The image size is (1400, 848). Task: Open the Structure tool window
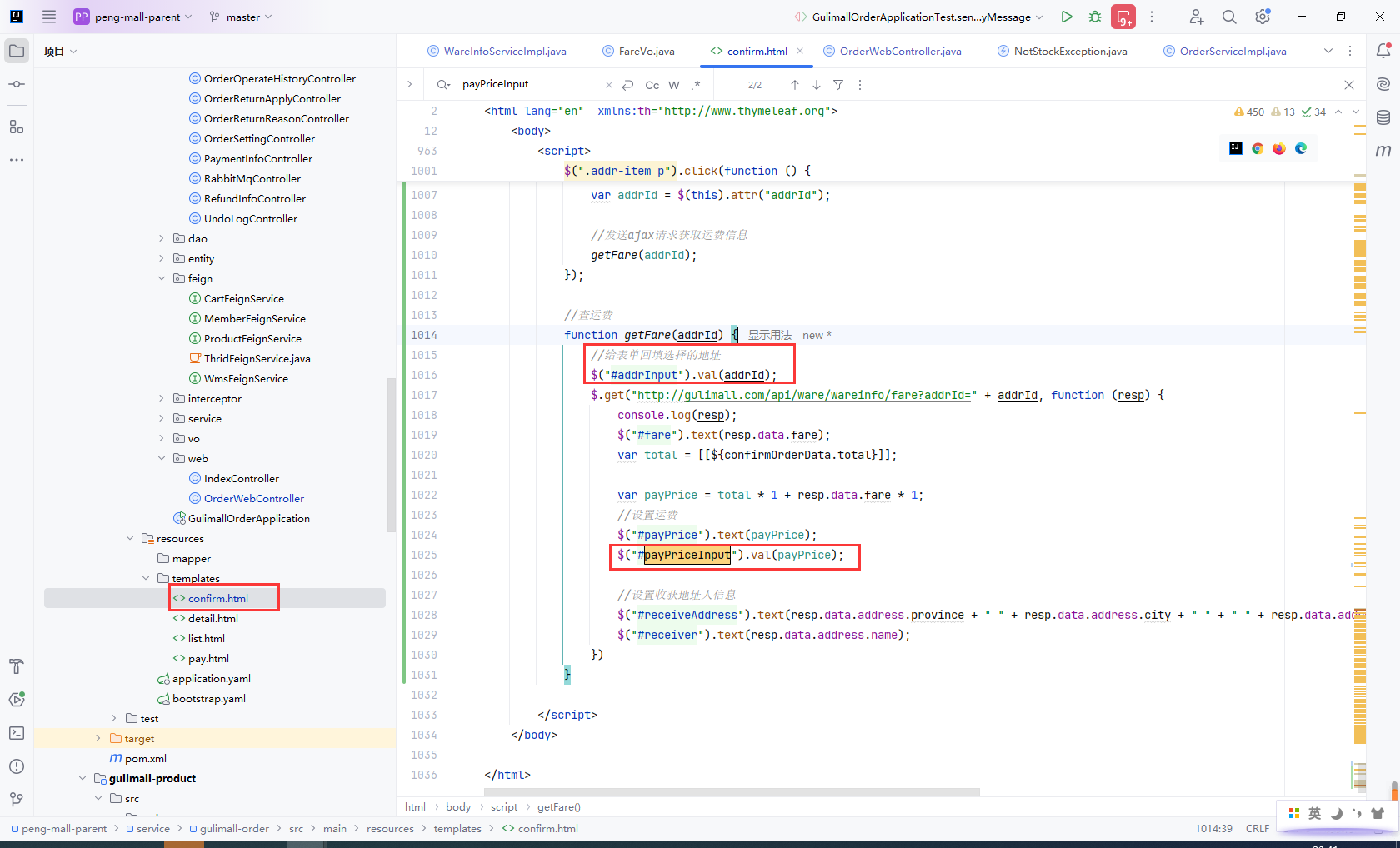point(17,127)
